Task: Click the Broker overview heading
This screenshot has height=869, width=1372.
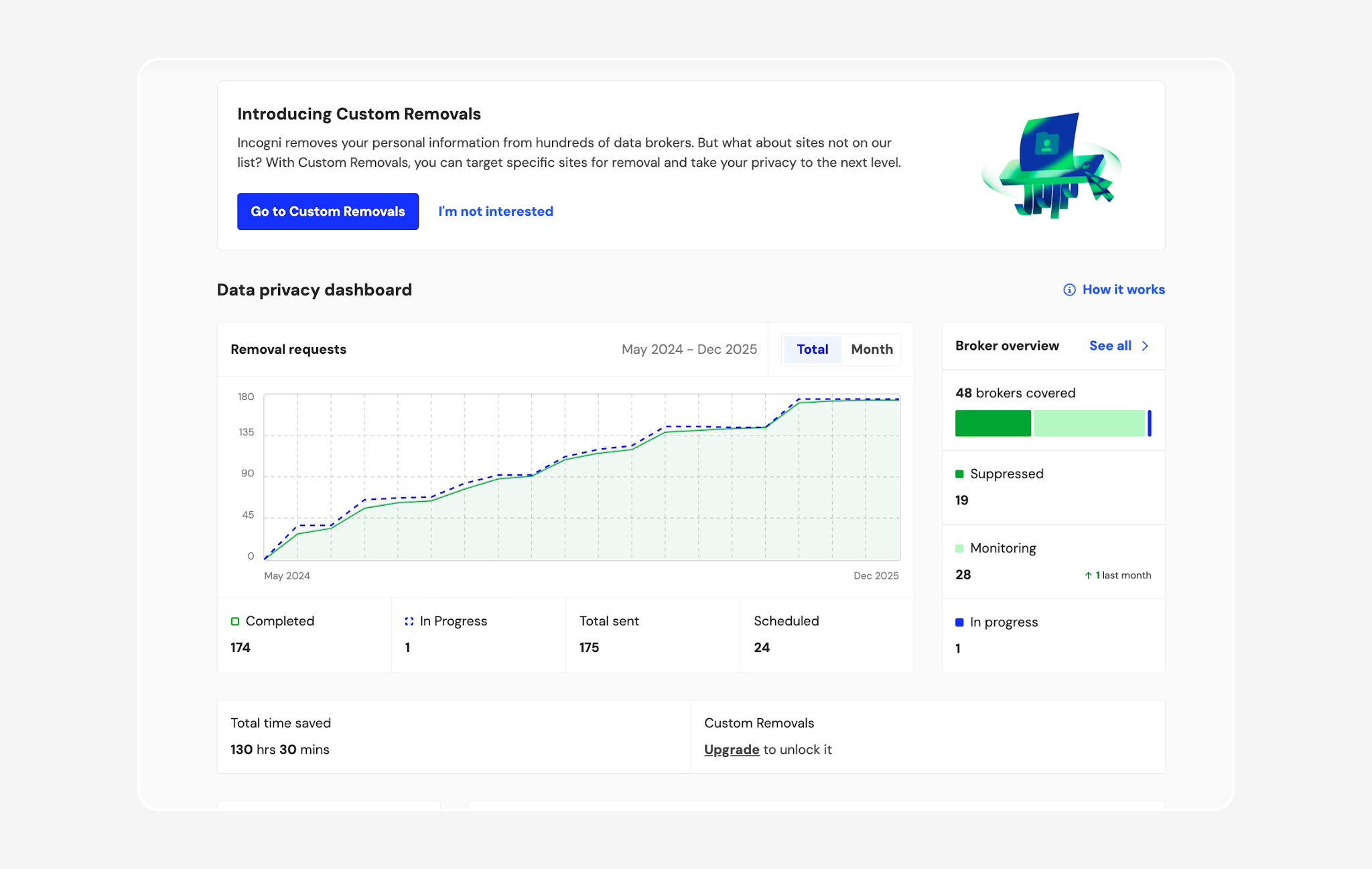Action: [1007, 346]
